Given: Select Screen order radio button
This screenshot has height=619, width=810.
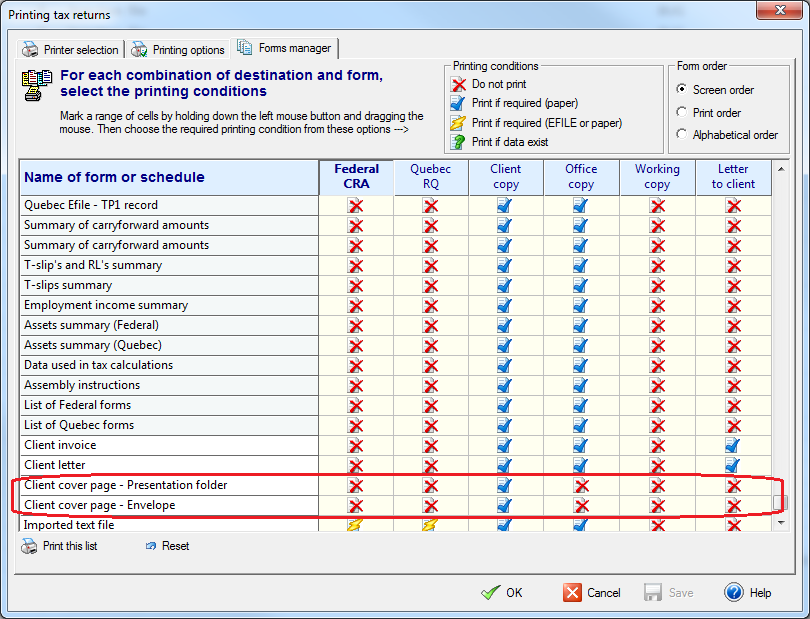Looking at the screenshot, I should coord(683,90).
